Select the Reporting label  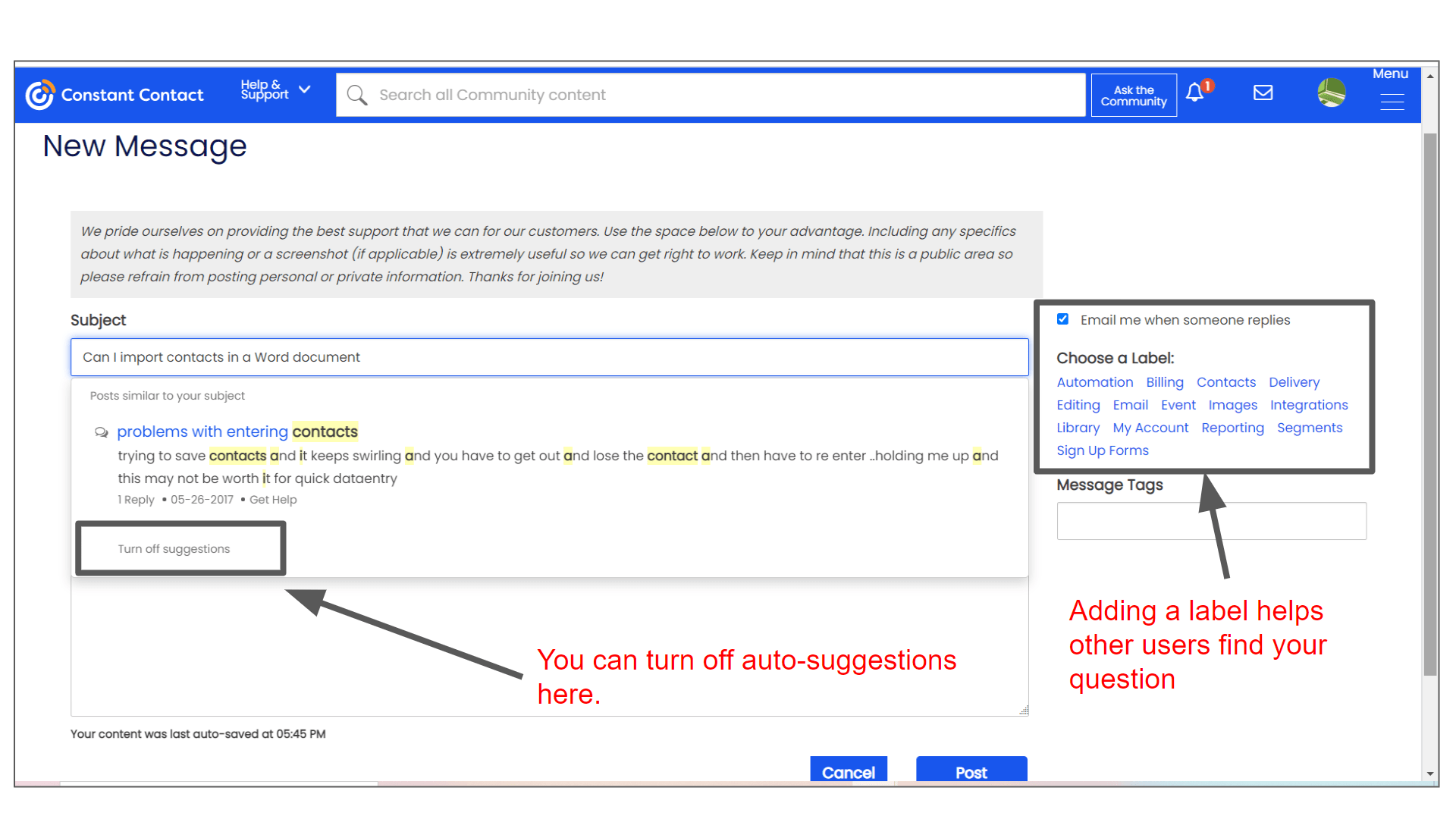(x=1232, y=428)
